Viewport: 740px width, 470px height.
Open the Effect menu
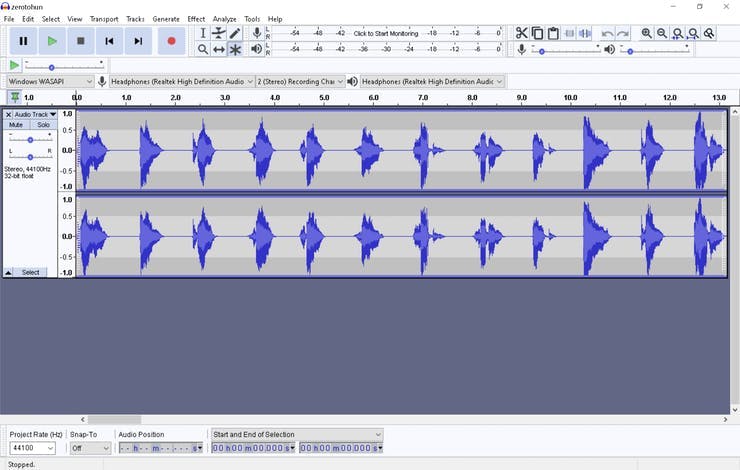point(196,19)
